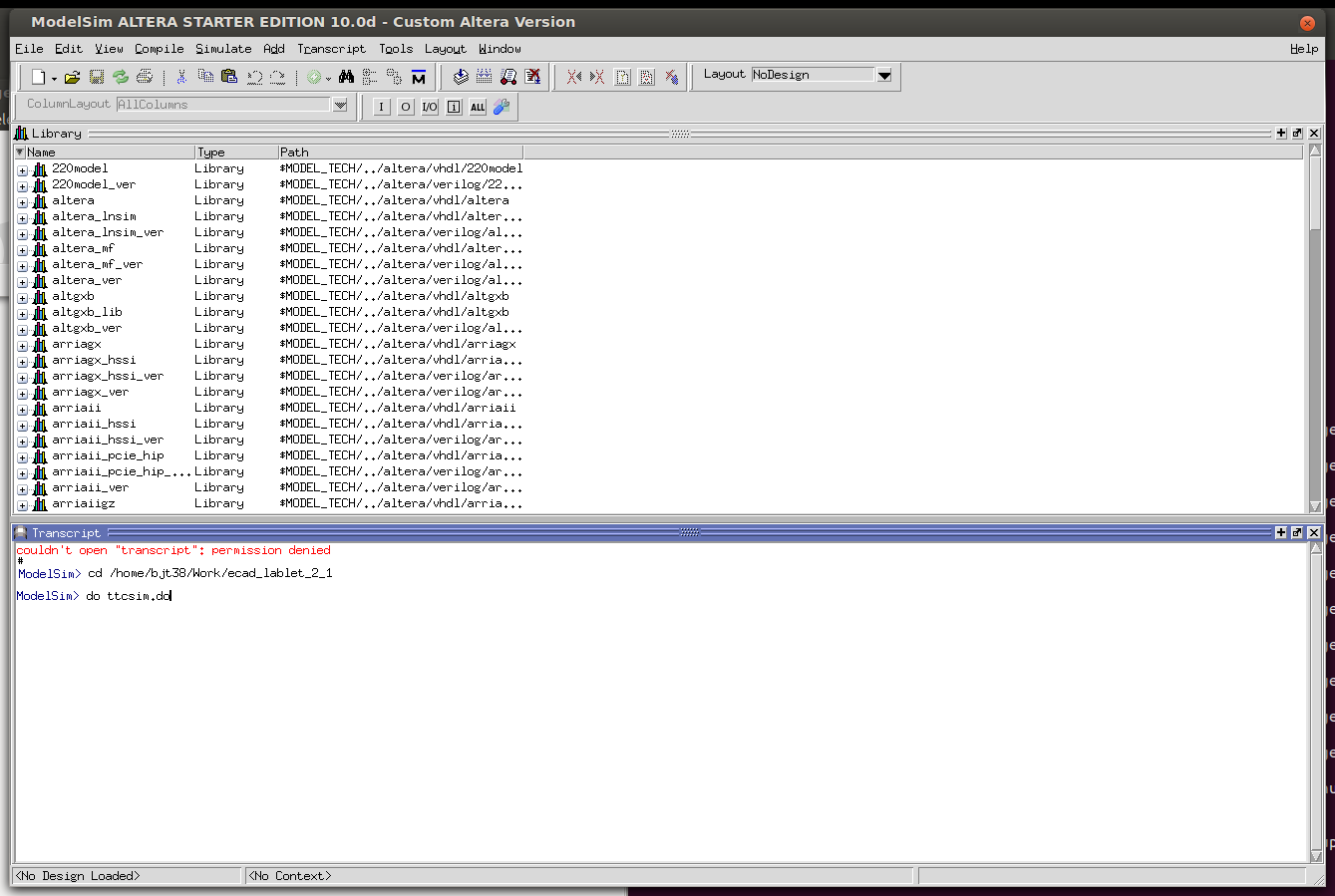Click the Open file folder icon
This screenshot has width=1335, height=896.
(x=72, y=77)
